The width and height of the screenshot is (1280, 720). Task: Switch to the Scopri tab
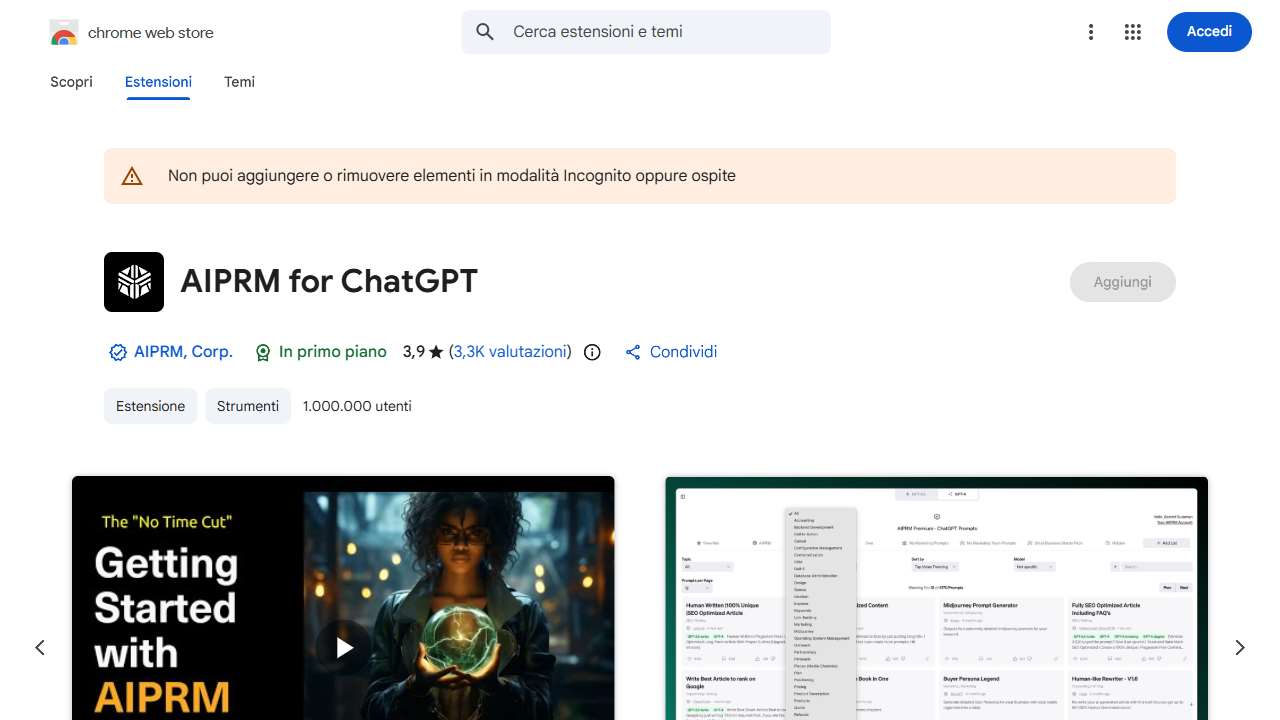(71, 82)
